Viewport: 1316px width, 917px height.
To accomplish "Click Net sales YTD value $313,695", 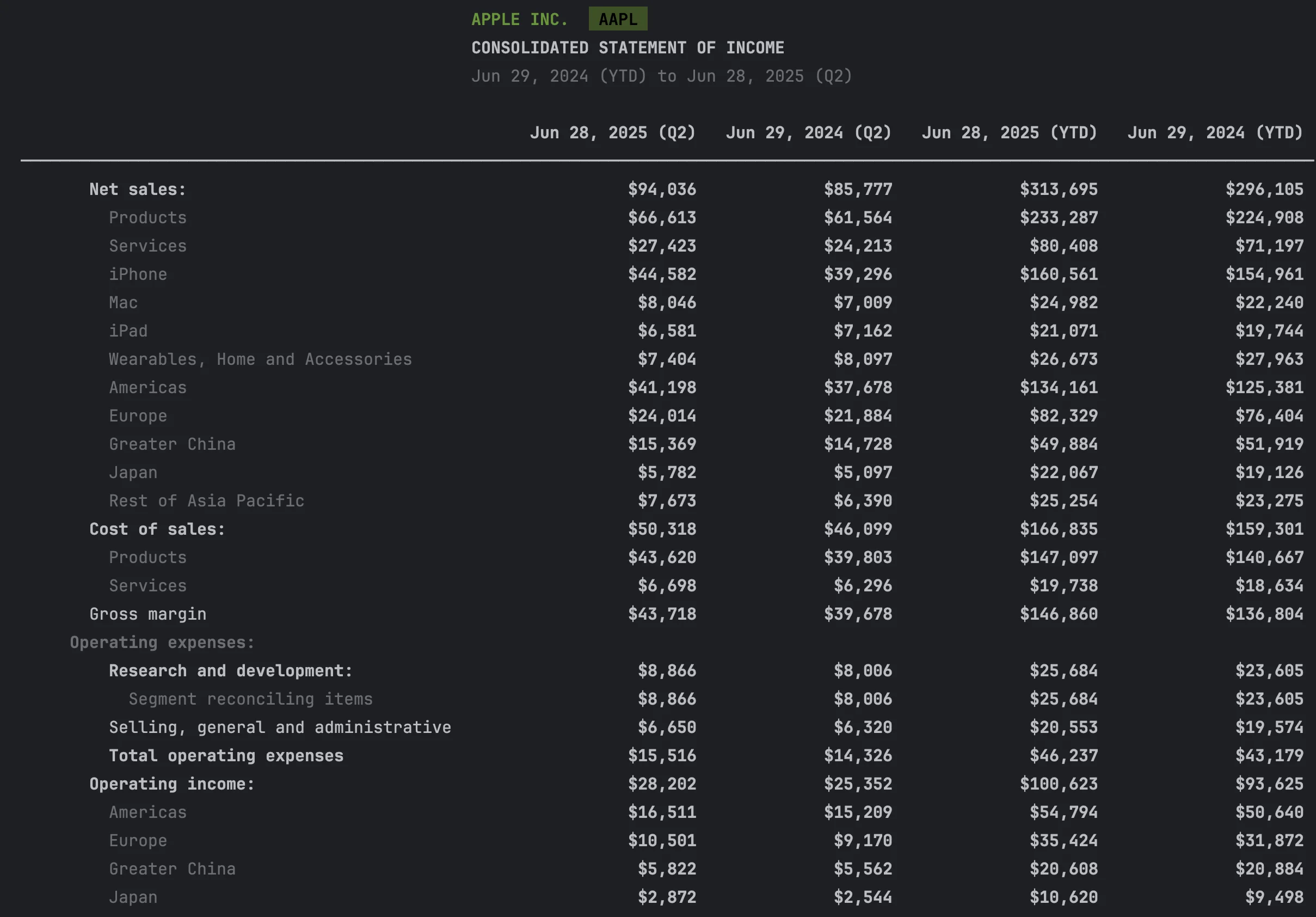I will coord(1059,189).
